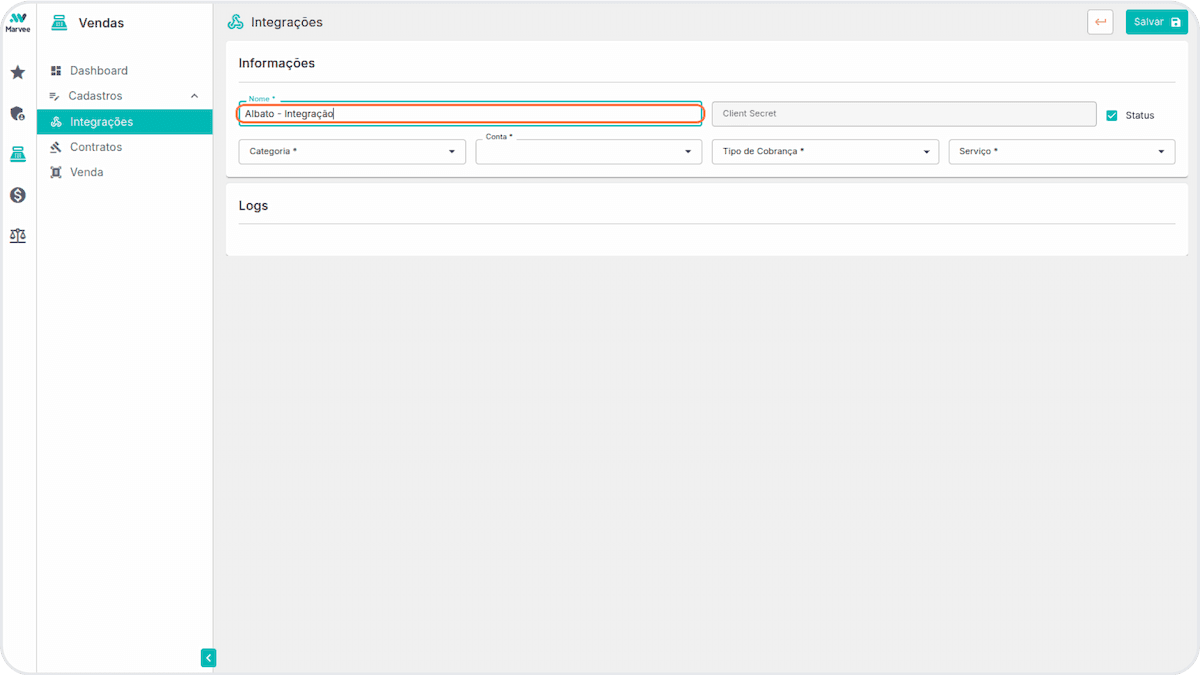The width and height of the screenshot is (1200, 675).
Task: Collapse sidebar with teal chevron
Action: tap(208, 658)
